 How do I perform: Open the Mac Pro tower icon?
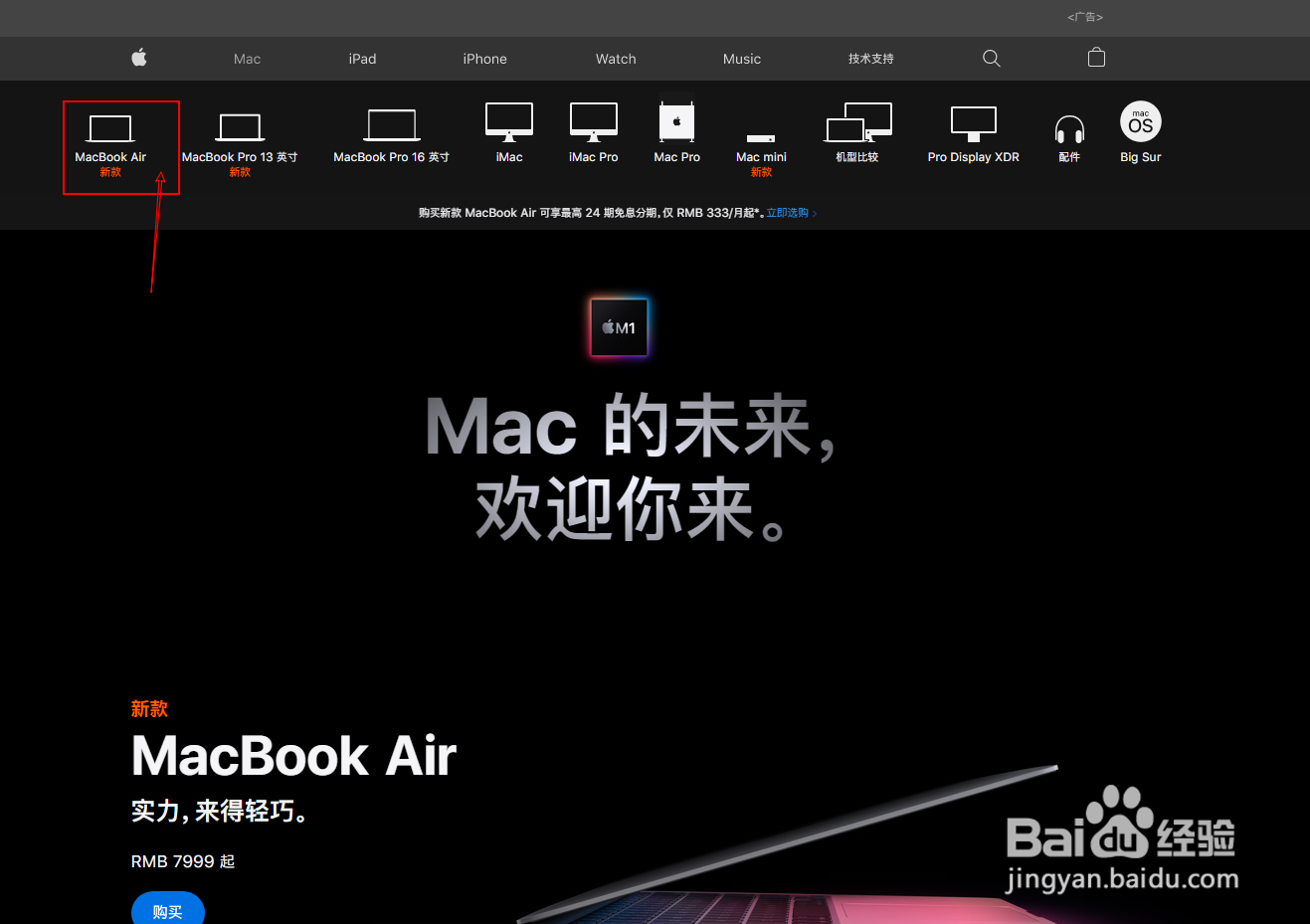[x=677, y=120]
